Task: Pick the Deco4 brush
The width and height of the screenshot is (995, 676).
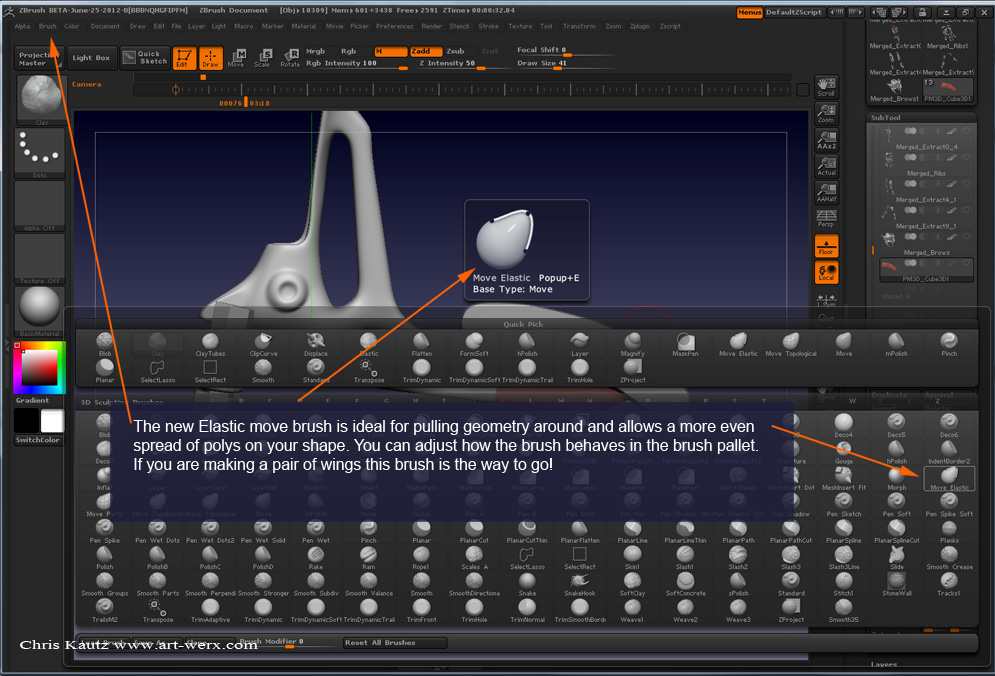Action: coord(843,426)
